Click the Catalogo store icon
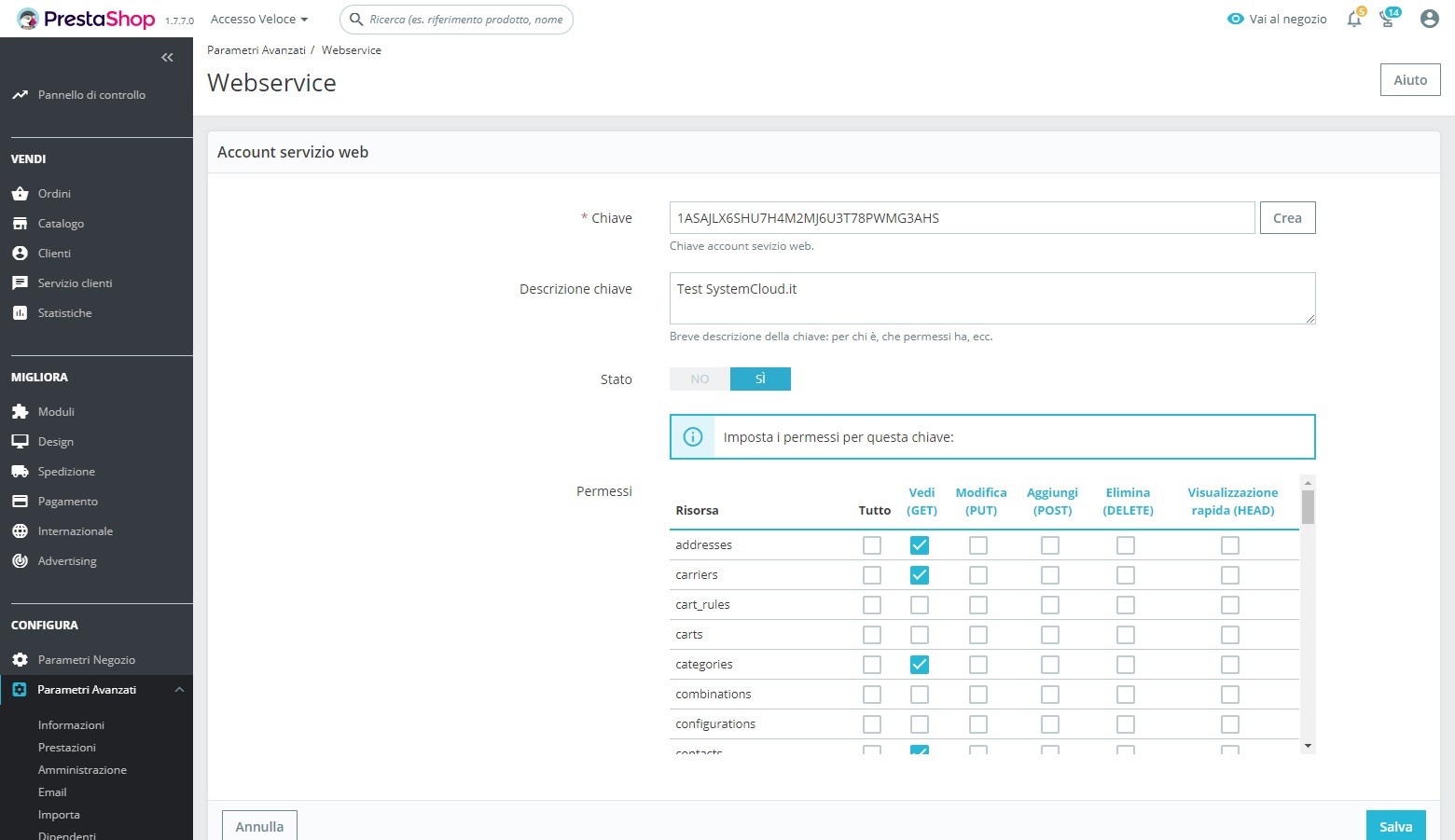1455x840 pixels. (x=20, y=224)
